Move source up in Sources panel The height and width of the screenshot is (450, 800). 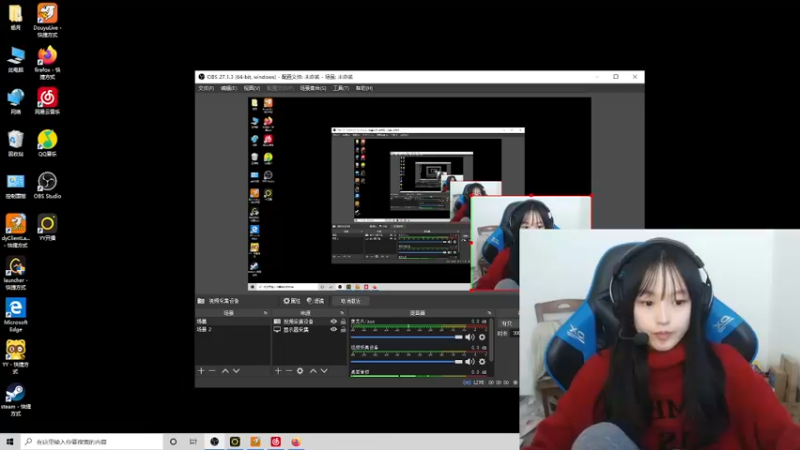pyautogui.click(x=313, y=371)
